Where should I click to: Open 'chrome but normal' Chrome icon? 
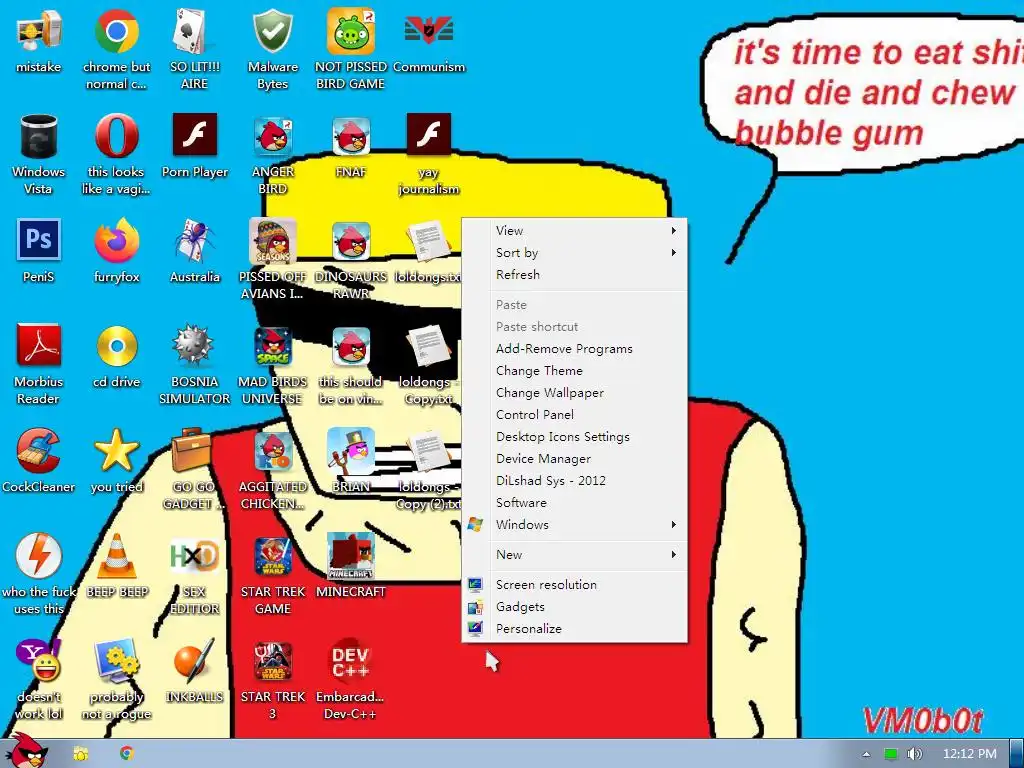(116, 49)
